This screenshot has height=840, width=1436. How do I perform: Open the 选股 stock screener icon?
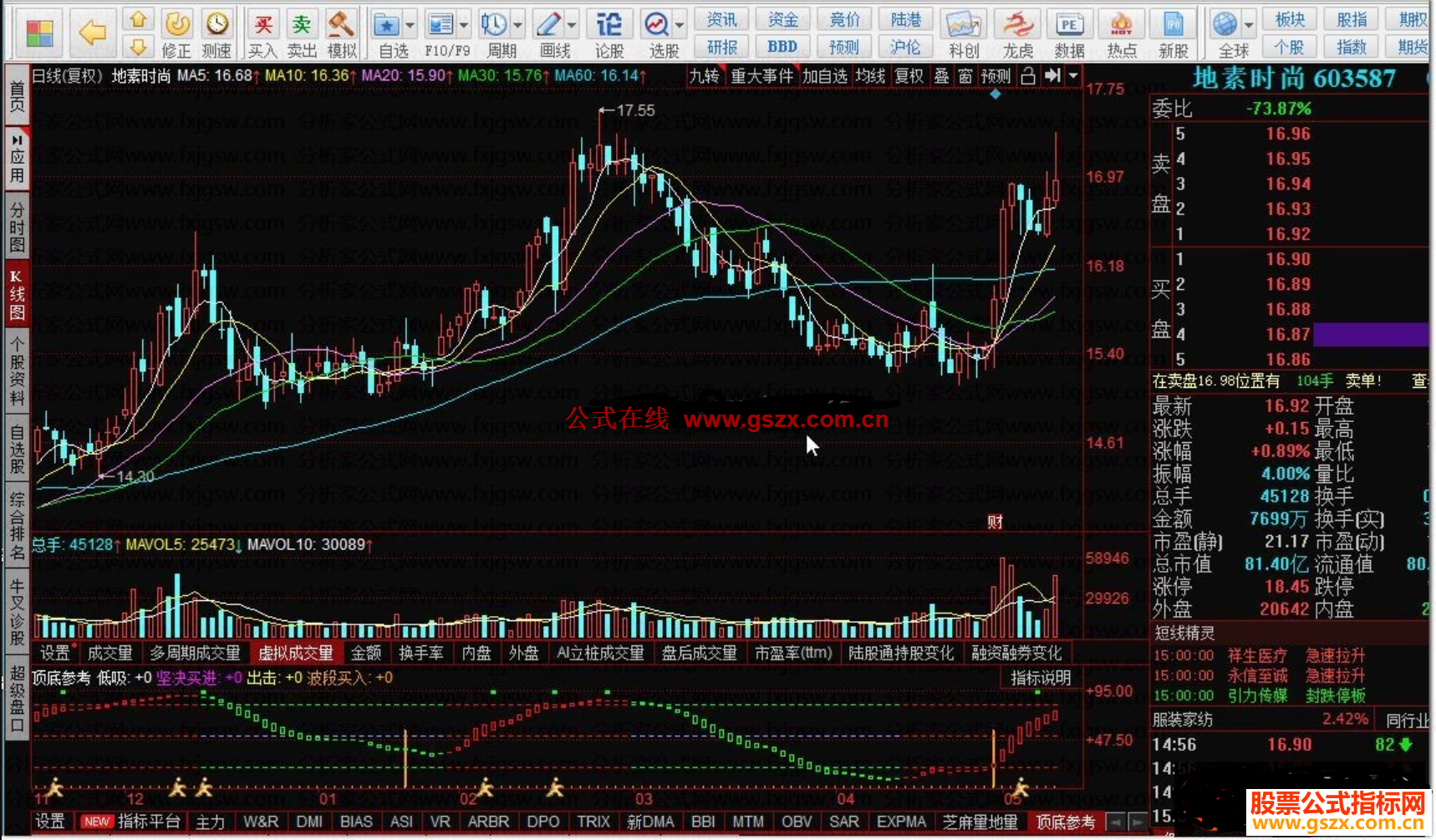tap(658, 33)
